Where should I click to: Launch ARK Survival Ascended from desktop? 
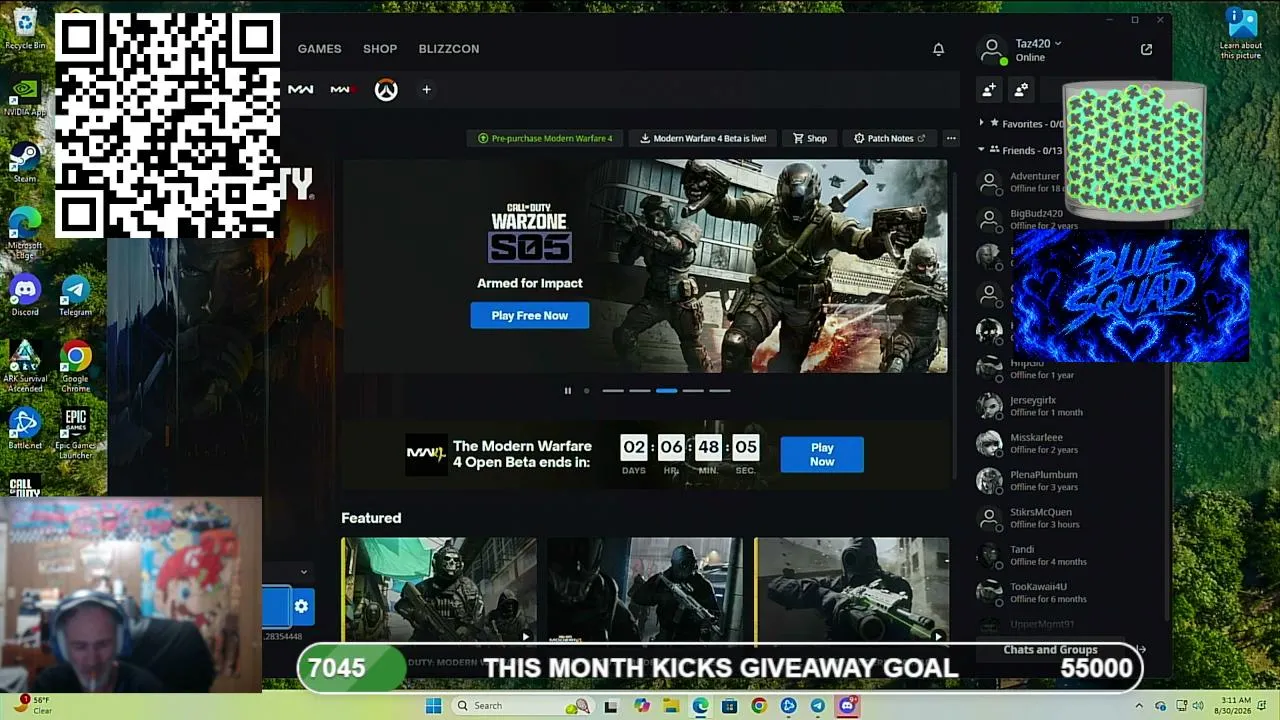click(x=25, y=366)
